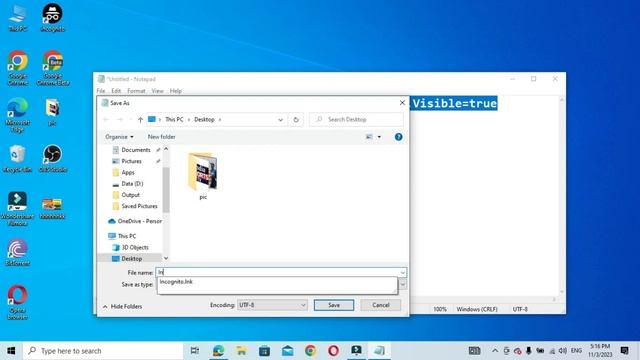Select Documents in navigation pane

(x=136, y=150)
